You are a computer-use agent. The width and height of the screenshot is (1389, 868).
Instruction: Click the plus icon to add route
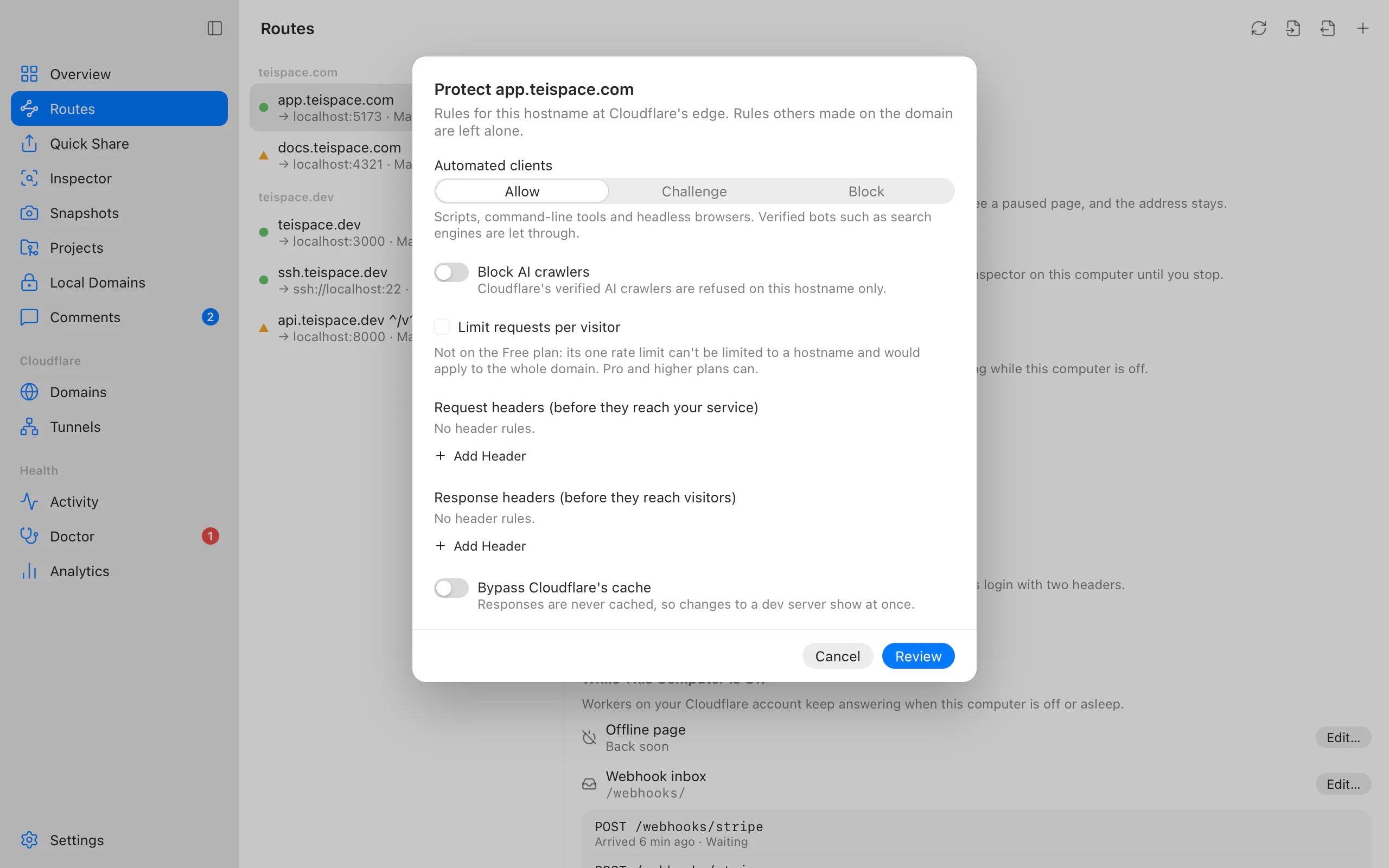1362,28
